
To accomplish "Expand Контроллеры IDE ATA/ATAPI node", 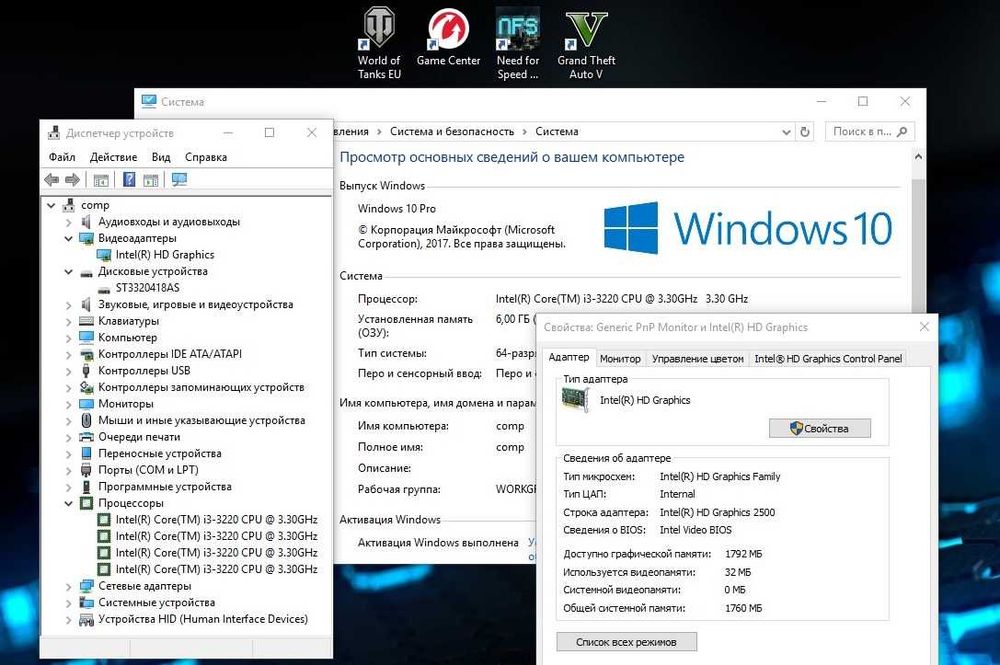I will click(x=68, y=355).
